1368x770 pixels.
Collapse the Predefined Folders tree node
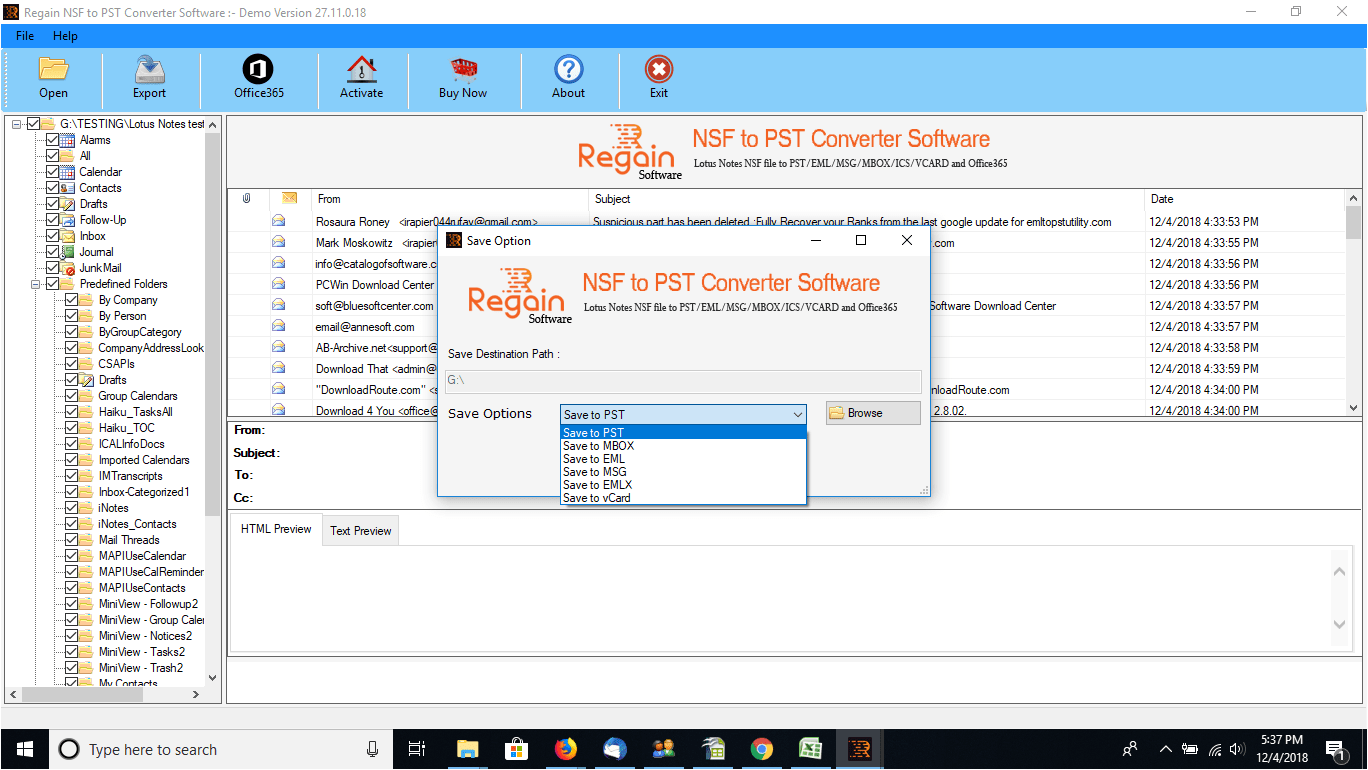(36, 284)
